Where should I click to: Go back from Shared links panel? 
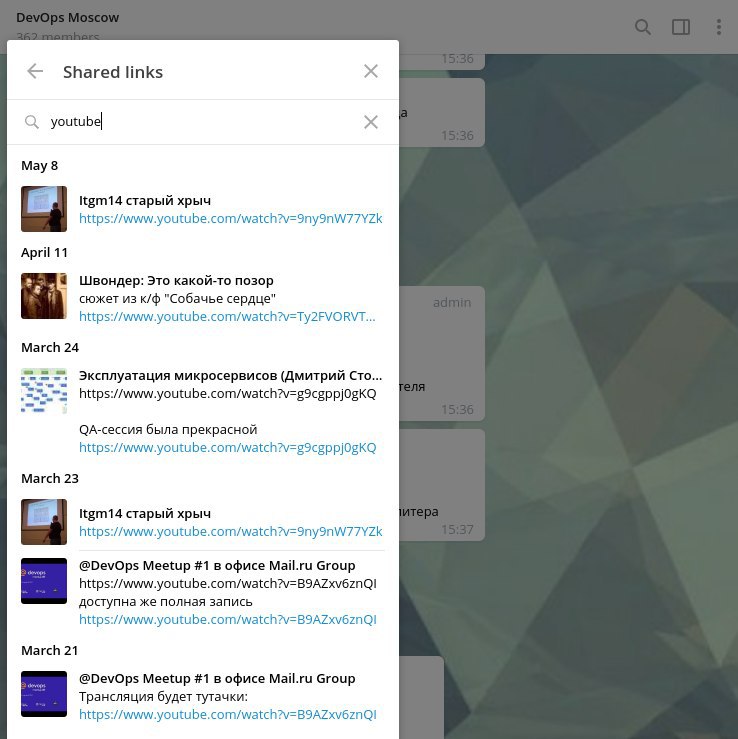click(x=35, y=72)
